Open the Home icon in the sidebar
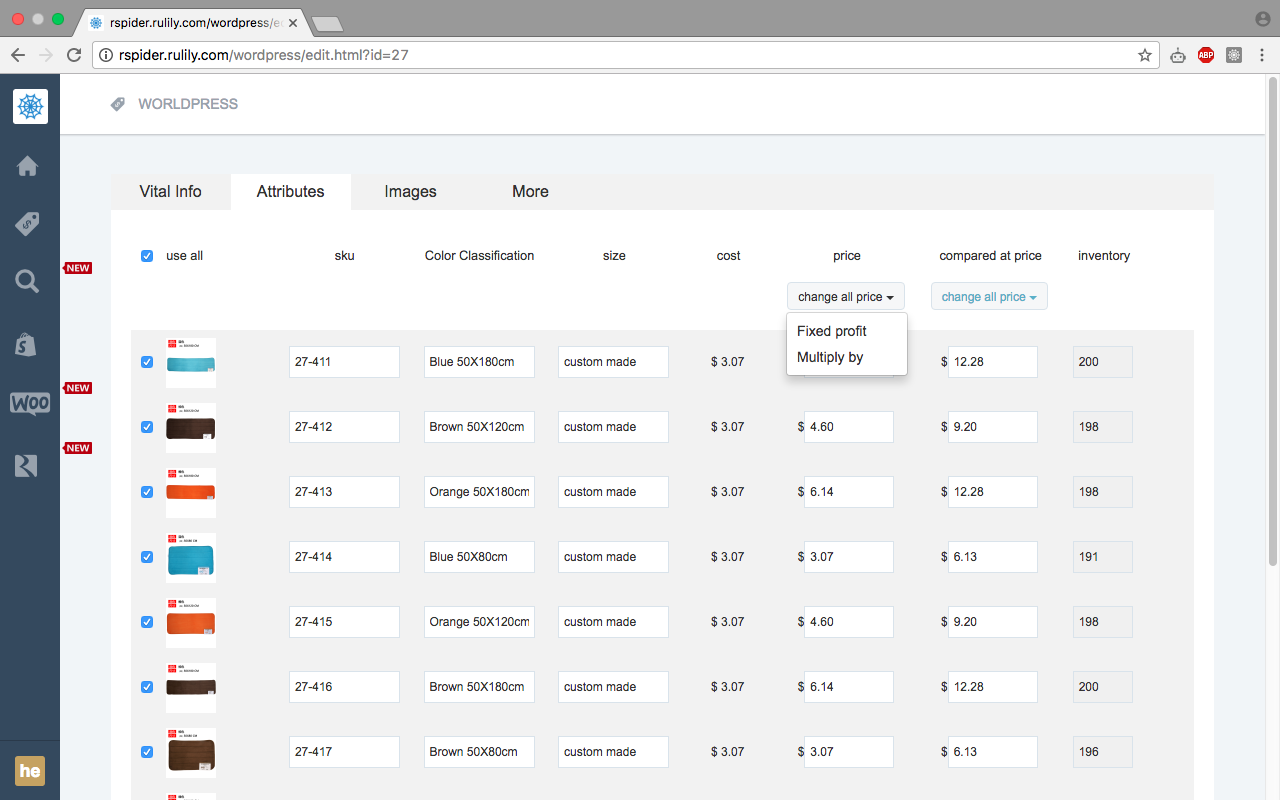The image size is (1280, 800). click(x=28, y=166)
